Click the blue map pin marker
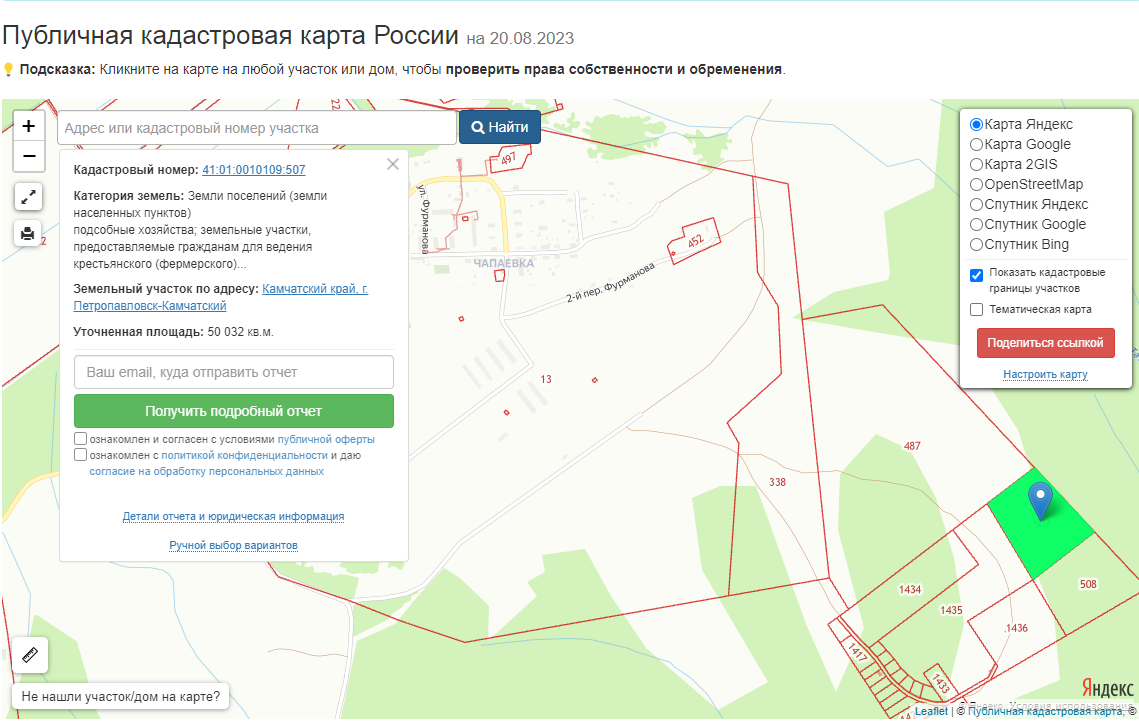The width and height of the screenshot is (1139, 721). [x=1040, y=501]
